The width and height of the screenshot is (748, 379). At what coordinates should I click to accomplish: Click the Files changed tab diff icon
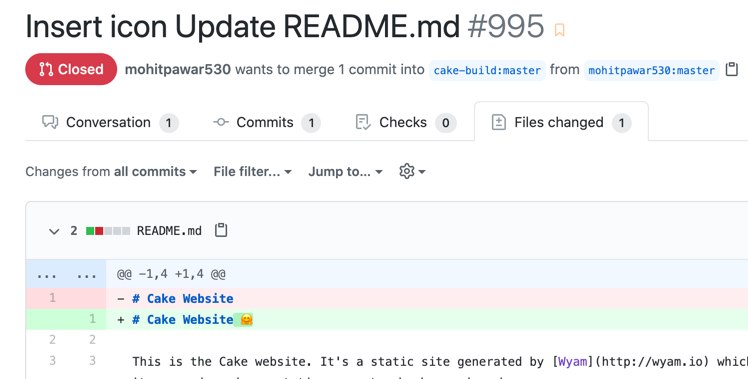[x=499, y=122]
